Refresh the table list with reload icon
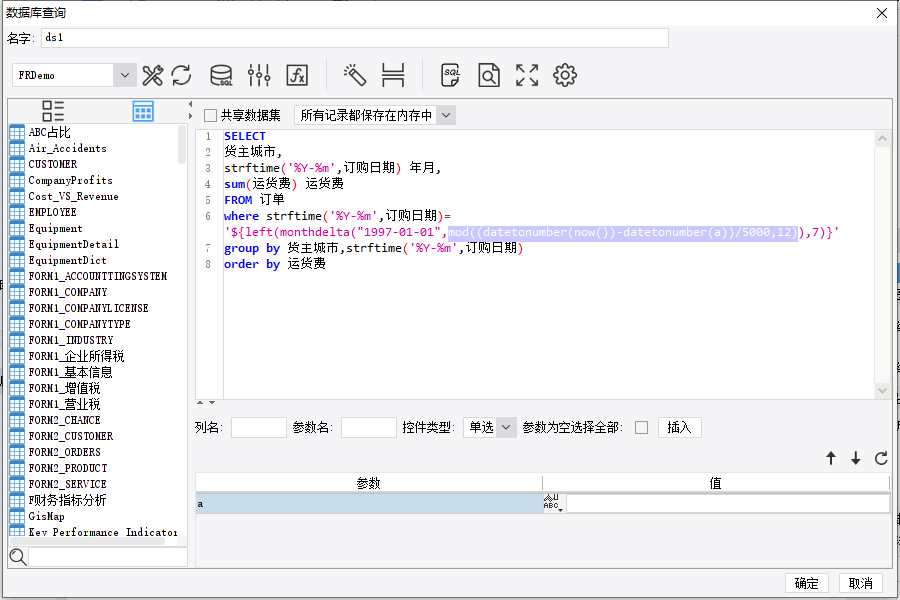 pos(181,75)
